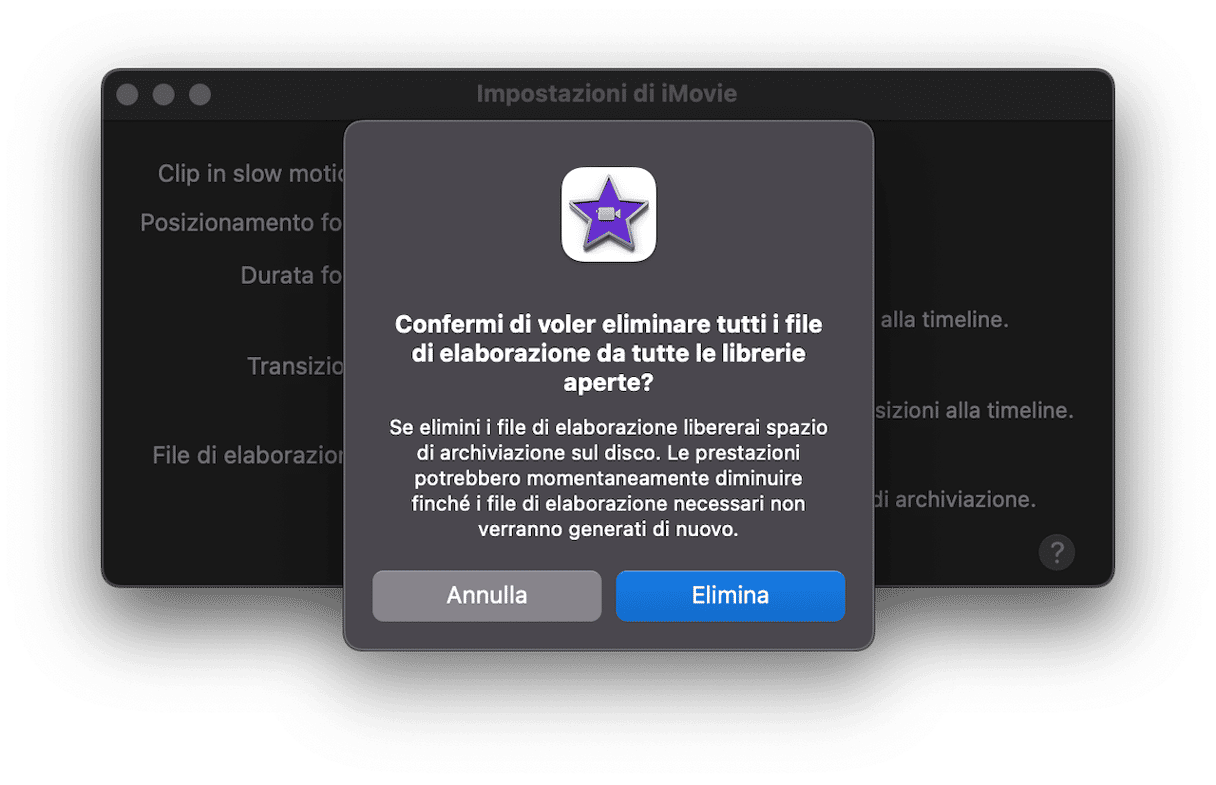Click the 'Se elimini i file' description text
This screenshot has height=785, width=1216.
click(x=608, y=479)
